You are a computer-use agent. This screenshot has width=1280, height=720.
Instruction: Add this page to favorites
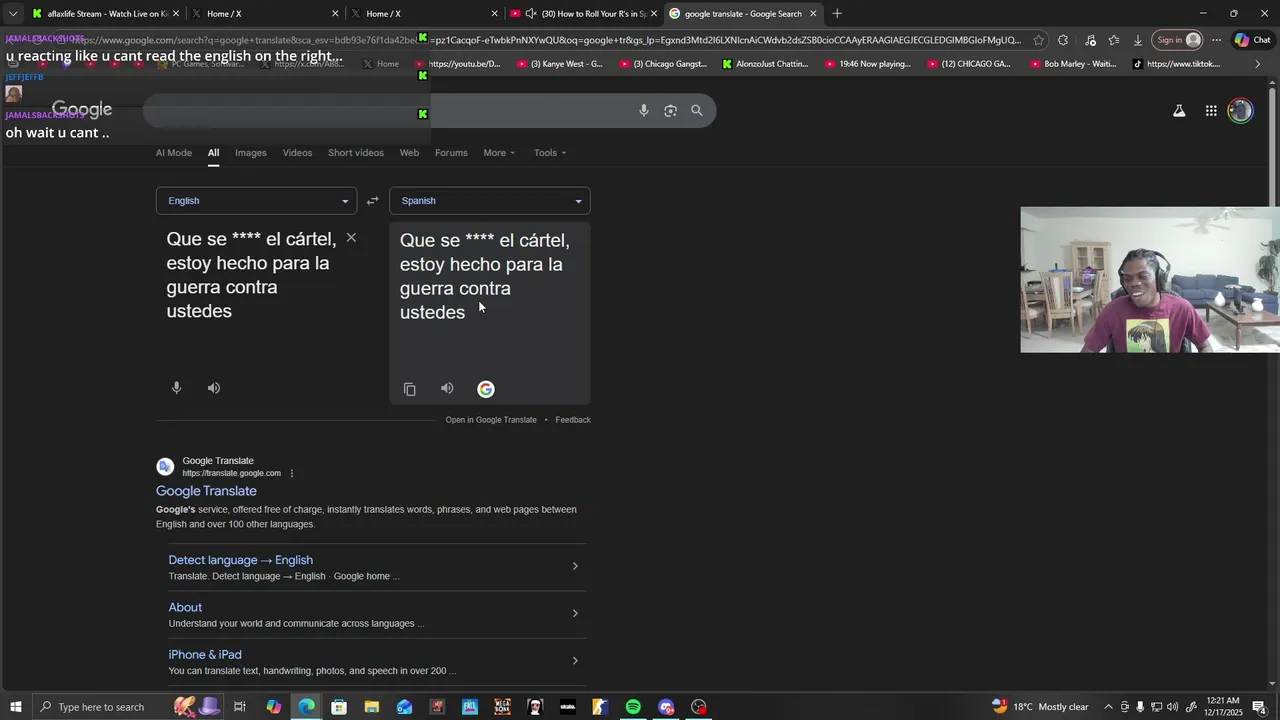(x=1039, y=40)
